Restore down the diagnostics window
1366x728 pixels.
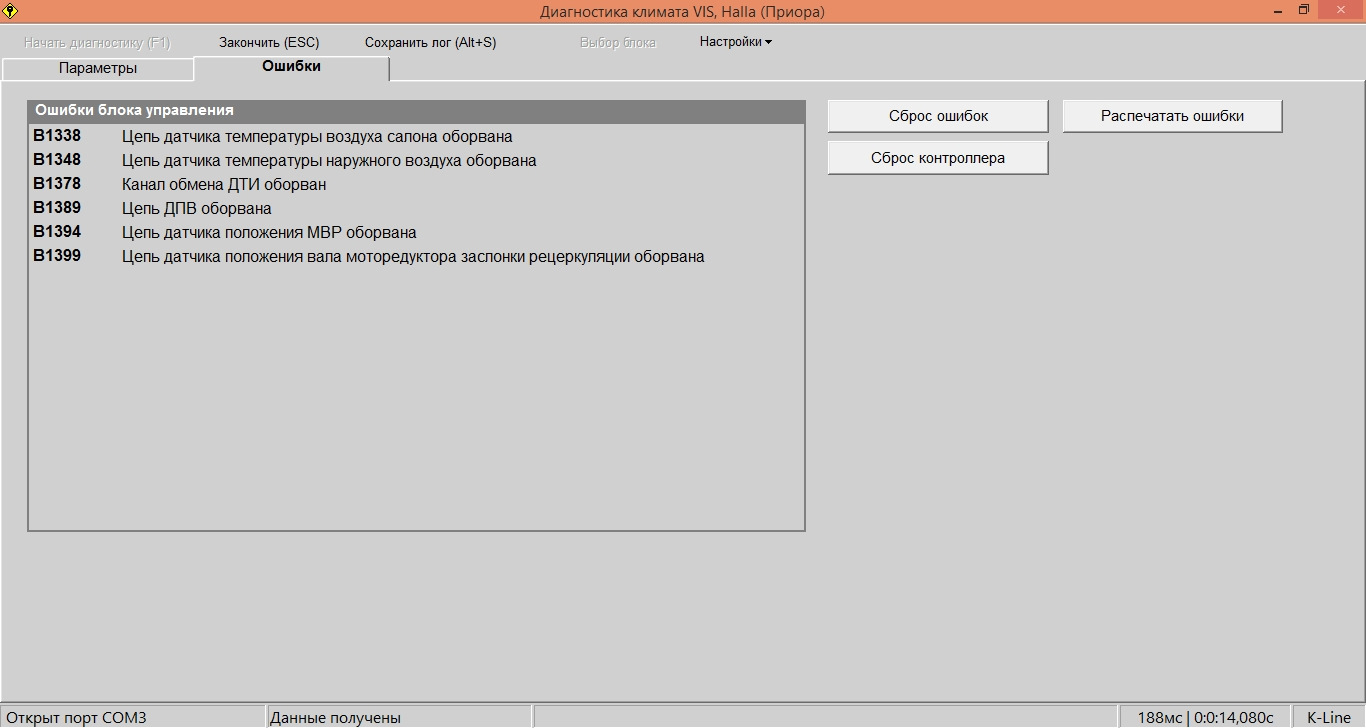click(x=1305, y=10)
